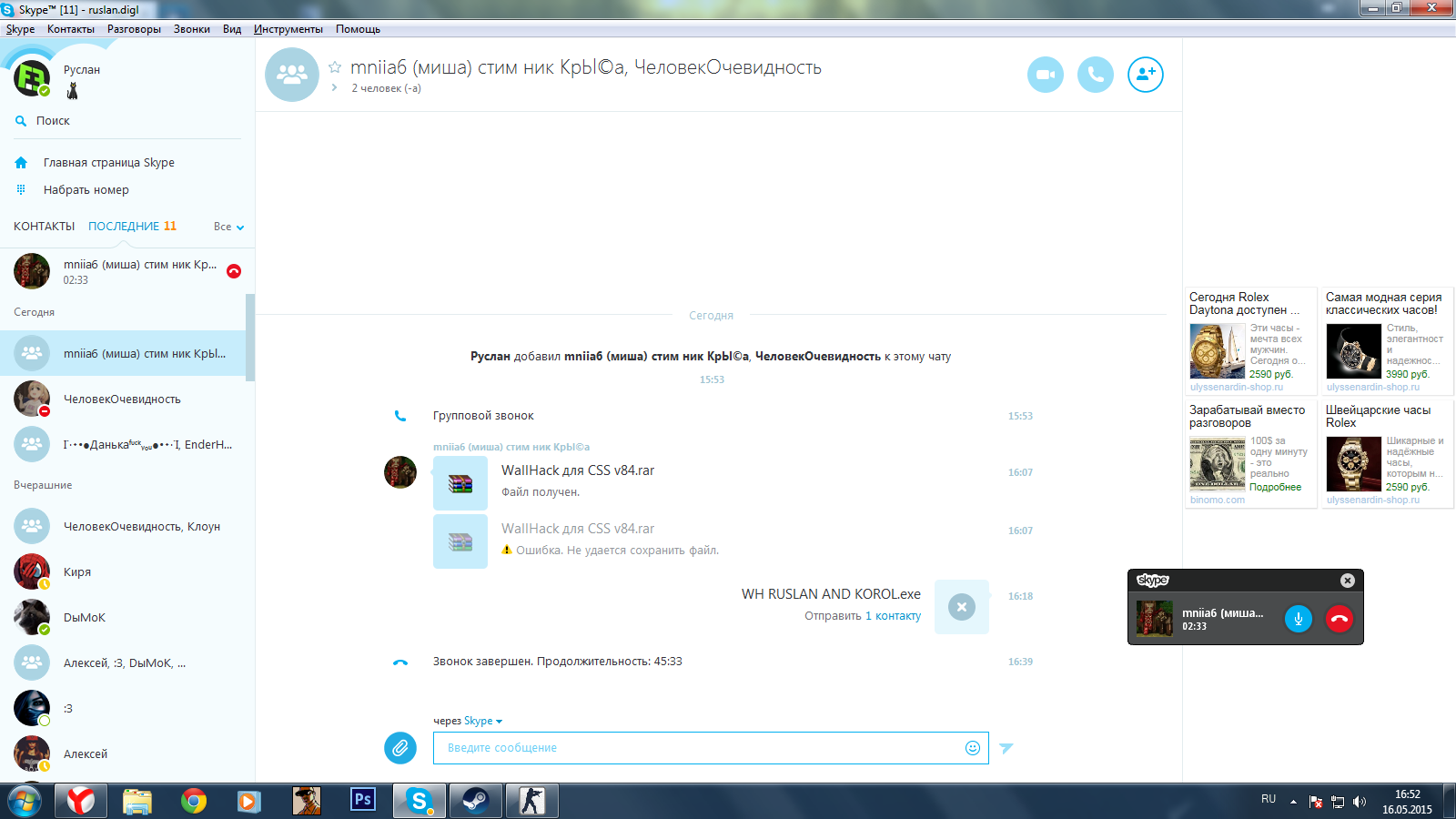Open the Контакты menu
Screen dimensions: 1456x819
pos(71,29)
